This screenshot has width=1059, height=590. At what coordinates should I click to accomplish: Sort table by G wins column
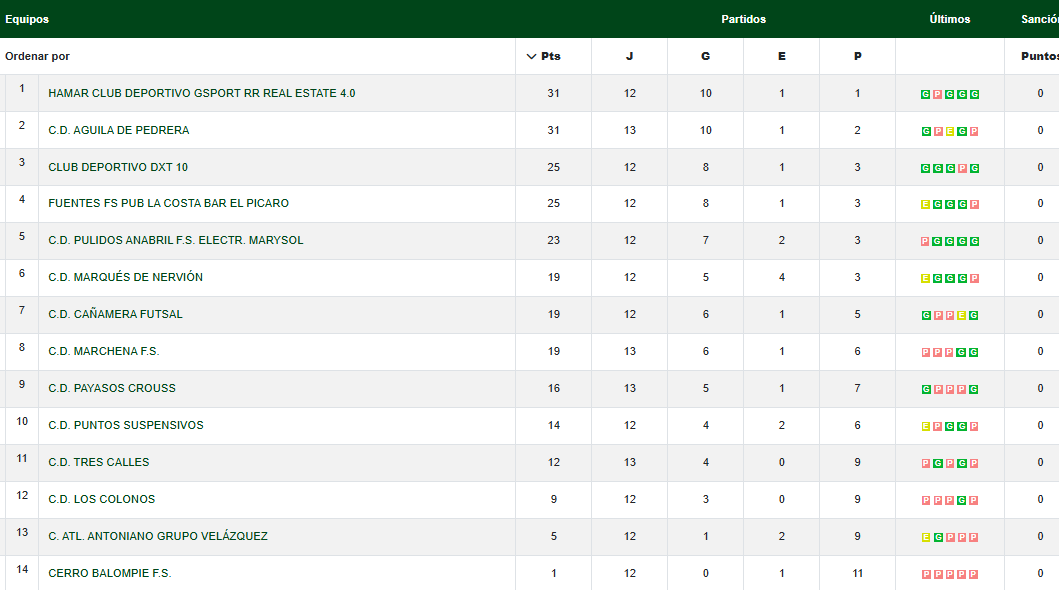click(x=705, y=56)
